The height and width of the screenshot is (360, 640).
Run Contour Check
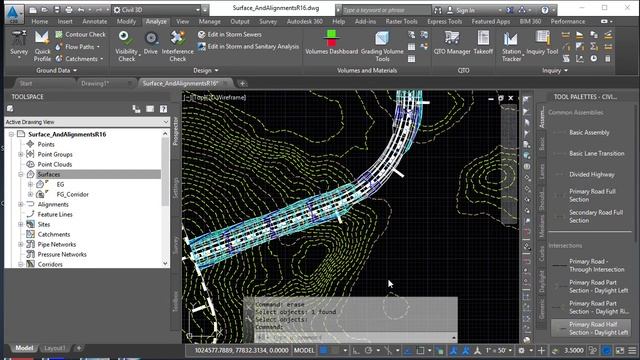point(80,35)
